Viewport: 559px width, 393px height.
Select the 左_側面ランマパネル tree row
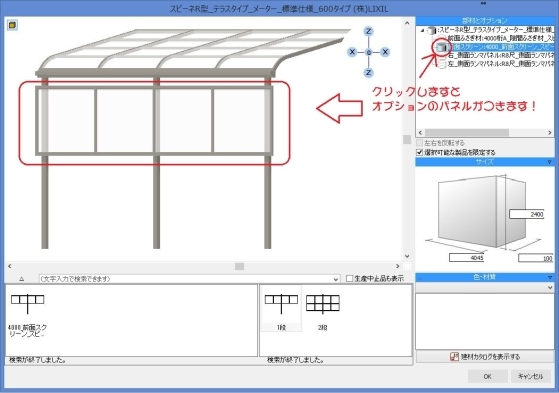click(500, 64)
